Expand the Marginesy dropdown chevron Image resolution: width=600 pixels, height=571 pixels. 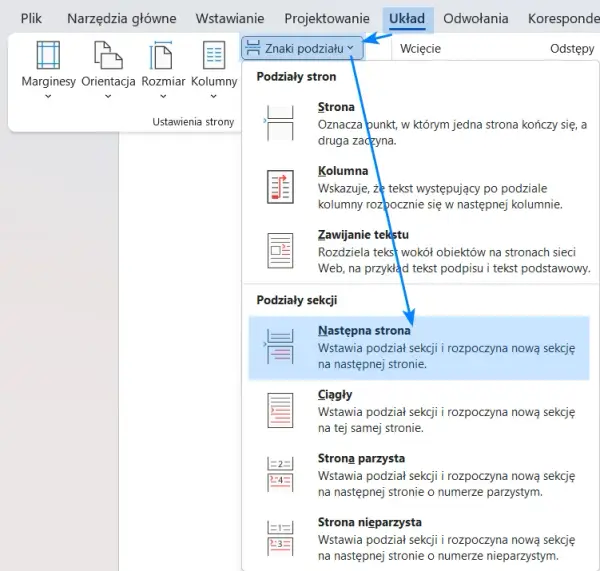(48, 96)
